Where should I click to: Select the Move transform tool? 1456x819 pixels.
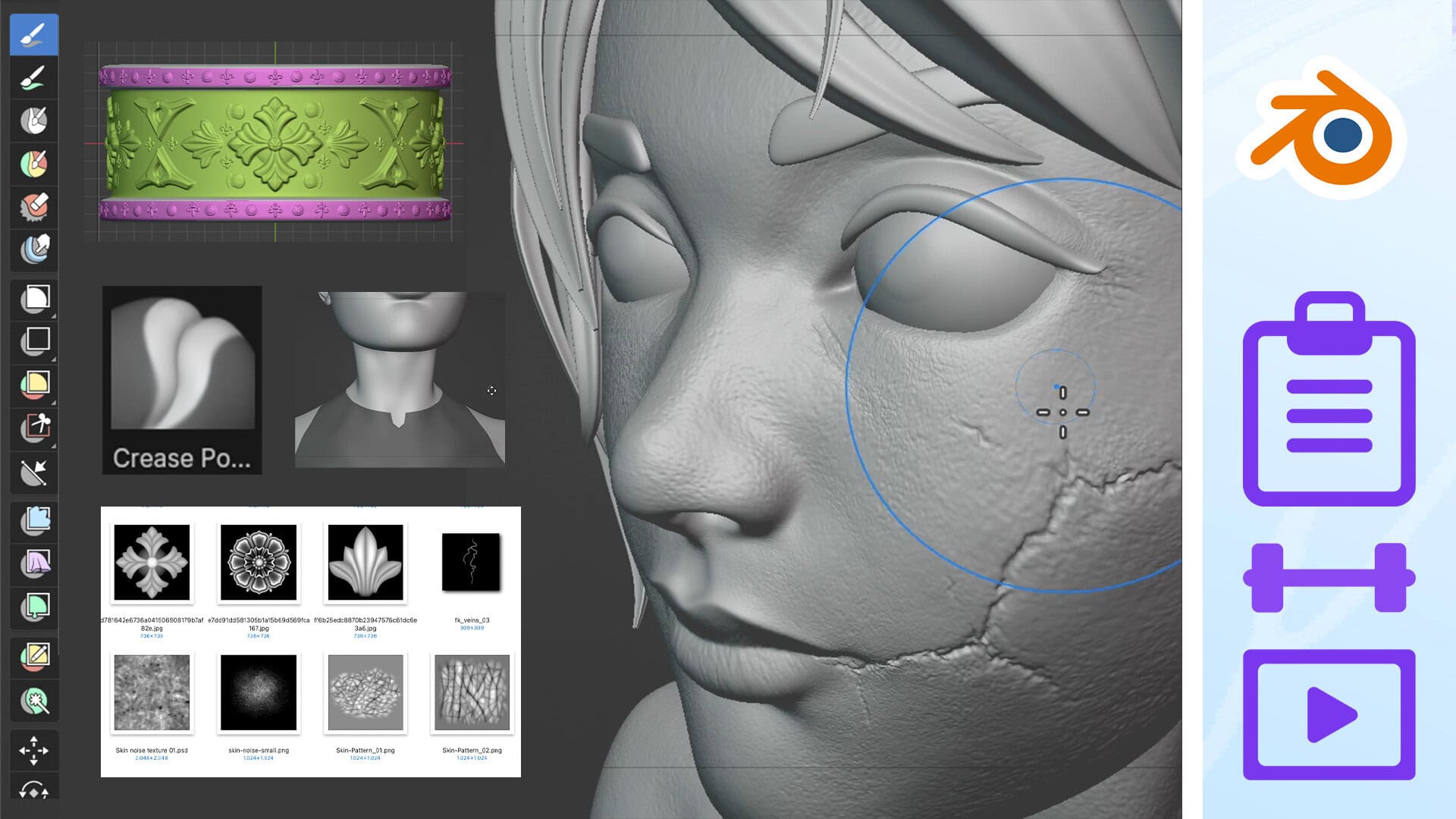click(x=34, y=750)
